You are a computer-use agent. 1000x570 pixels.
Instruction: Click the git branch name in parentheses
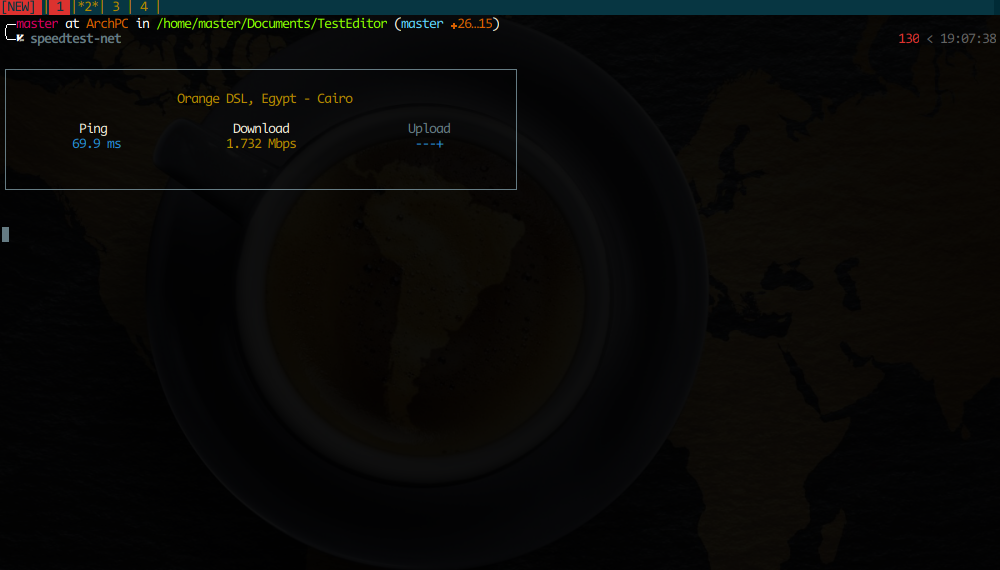tap(422, 23)
